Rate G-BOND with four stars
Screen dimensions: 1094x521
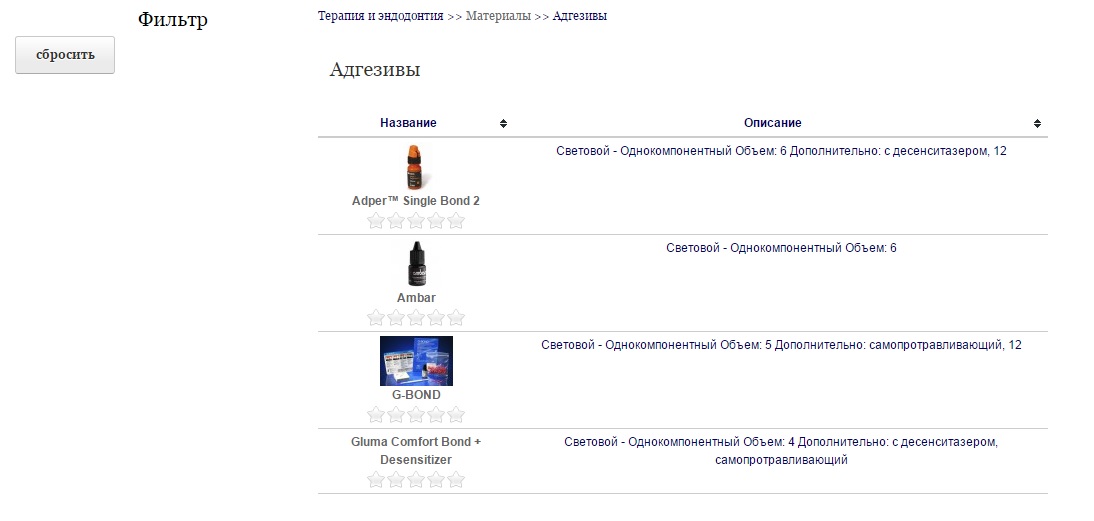(436, 415)
